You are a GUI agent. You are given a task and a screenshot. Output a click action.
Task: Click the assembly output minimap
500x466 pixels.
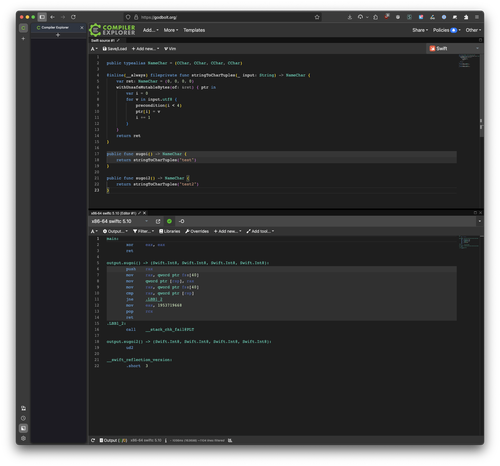tap(468, 242)
